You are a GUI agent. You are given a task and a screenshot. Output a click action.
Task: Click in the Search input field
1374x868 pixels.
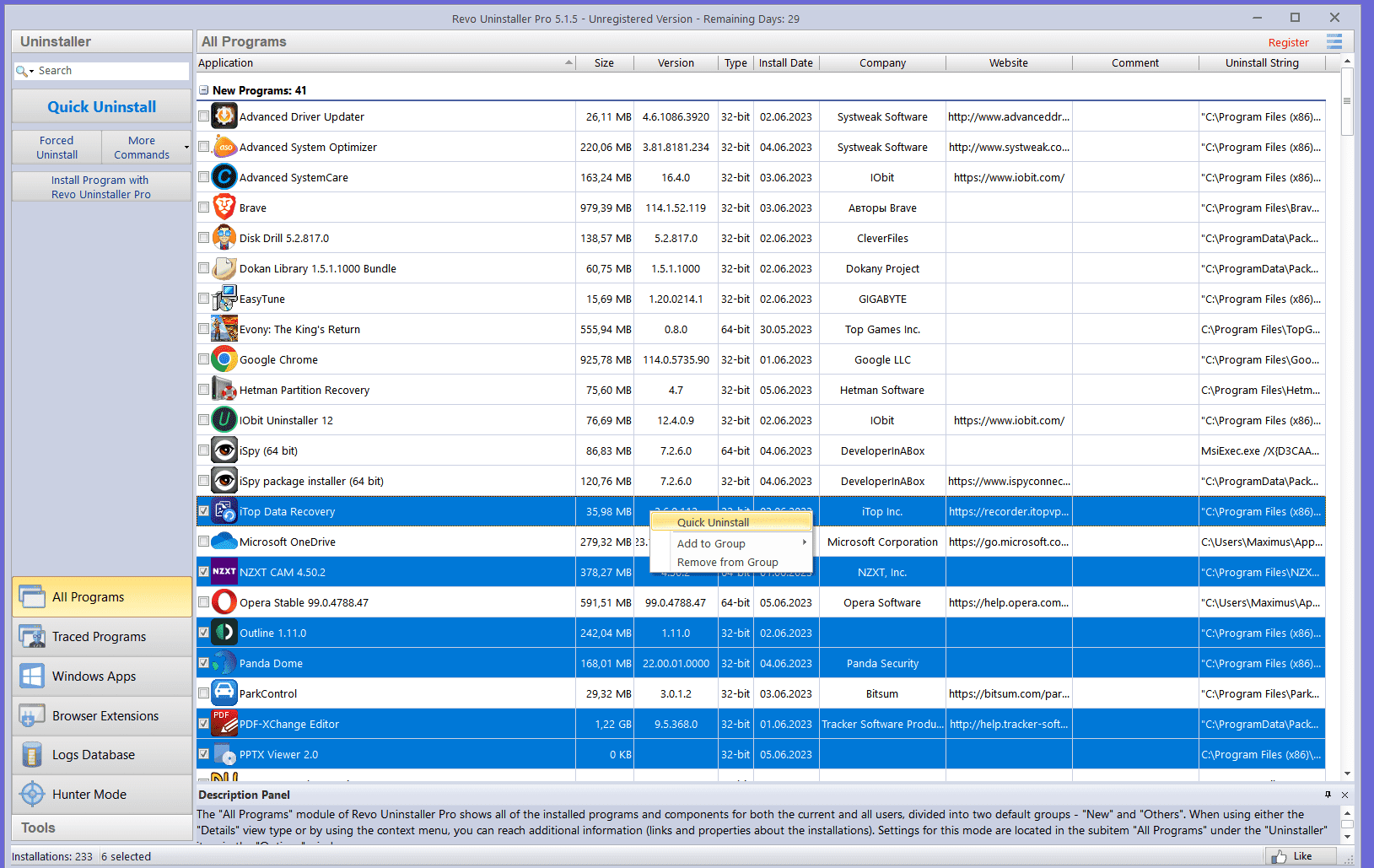pos(112,71)
